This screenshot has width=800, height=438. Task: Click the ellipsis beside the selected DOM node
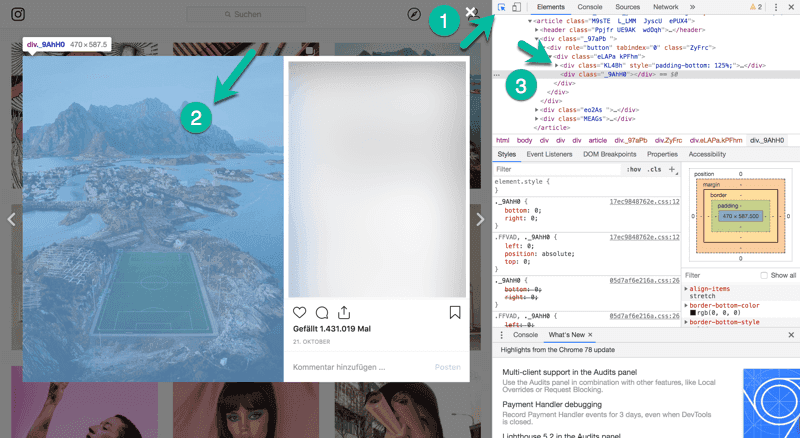[496, 75]
